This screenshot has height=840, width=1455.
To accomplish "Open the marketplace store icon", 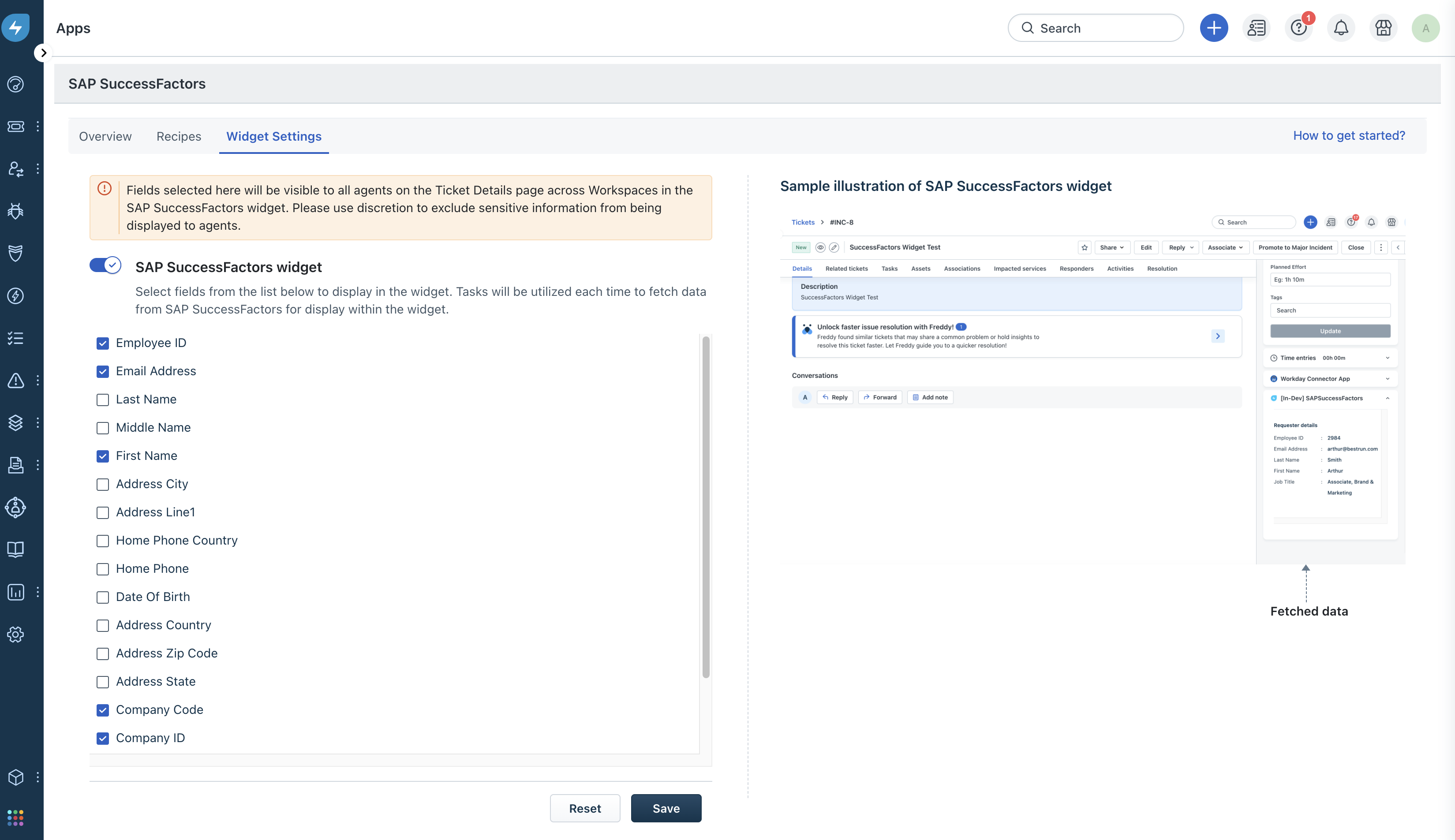I will tap(1383, 28).
